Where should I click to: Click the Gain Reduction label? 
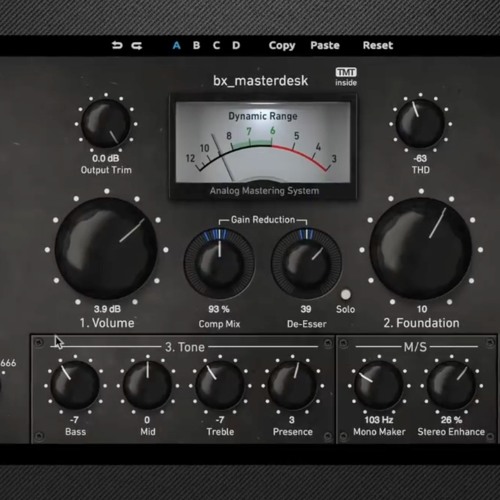[263, 220]
